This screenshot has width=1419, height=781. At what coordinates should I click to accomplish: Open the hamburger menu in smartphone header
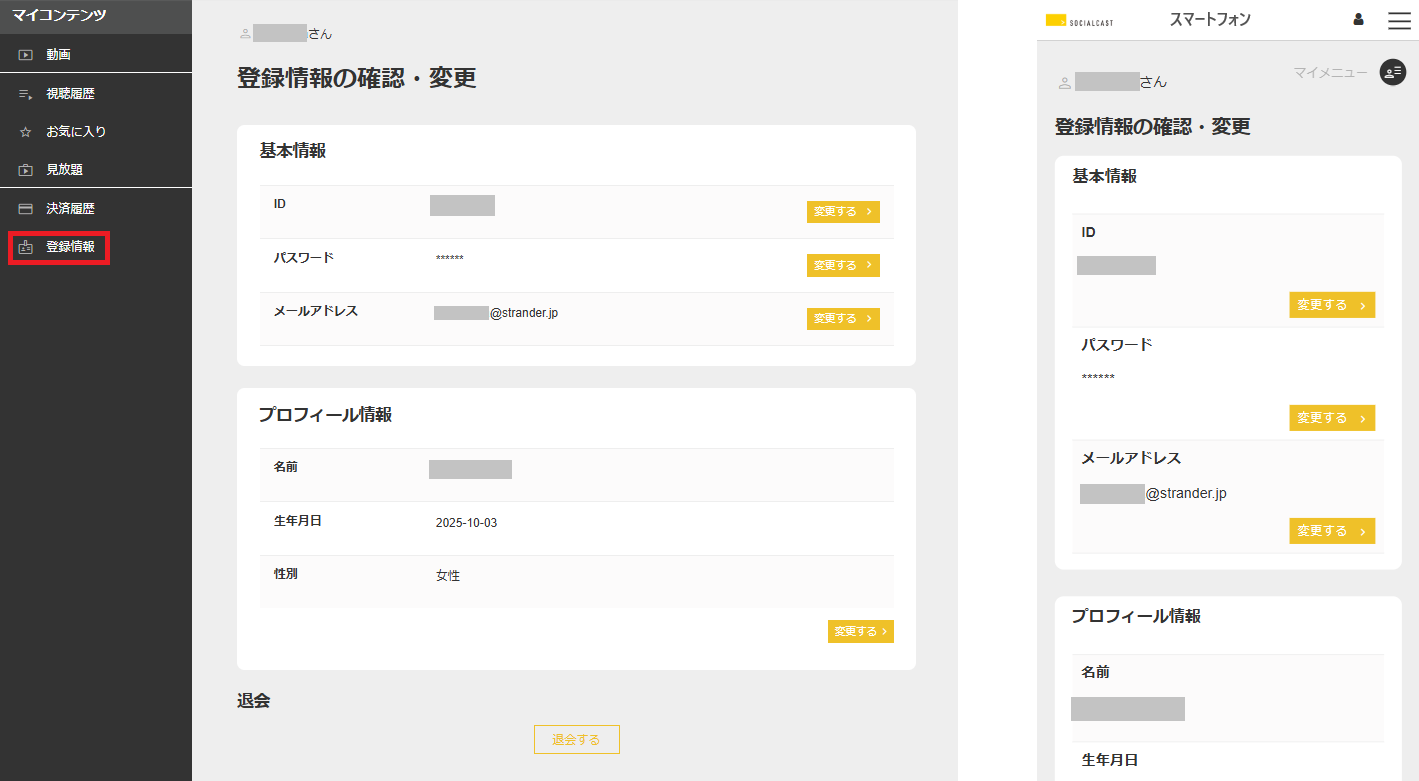click(x=1399, y=20)
